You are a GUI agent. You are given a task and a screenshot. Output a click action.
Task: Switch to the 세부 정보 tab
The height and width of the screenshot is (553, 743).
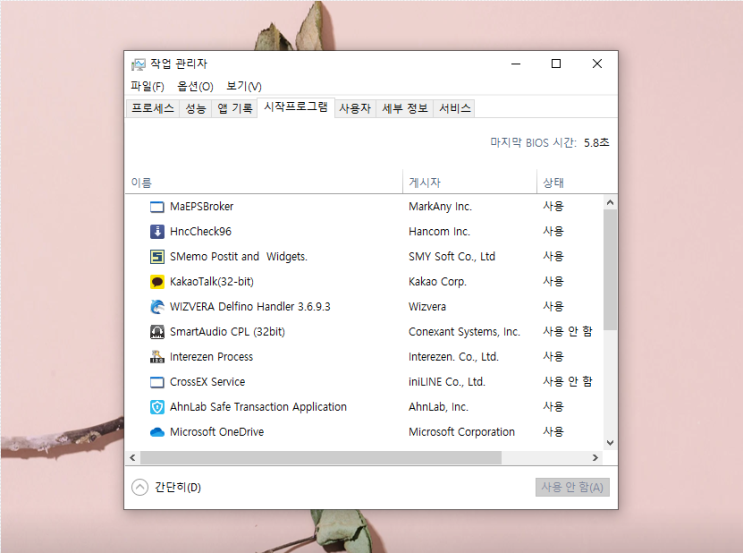[405, 109]
